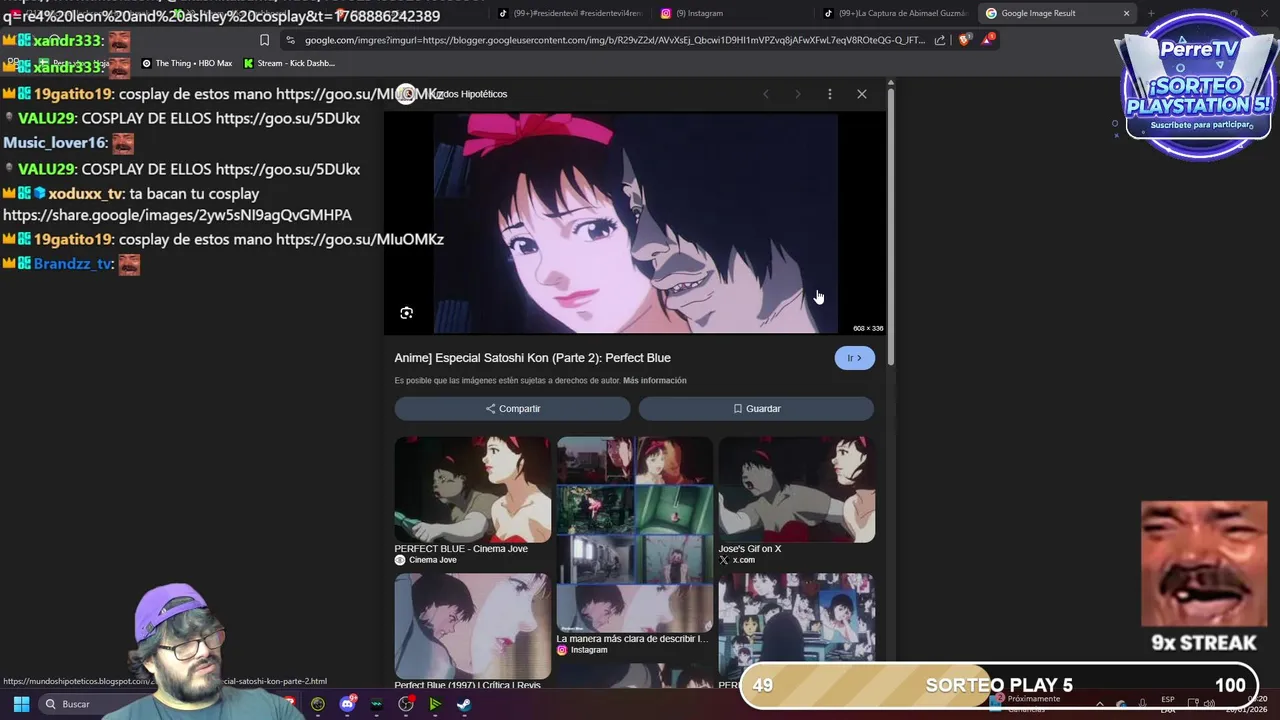Open the Más información link
1280x720 pixels.
pyautogui.click(x=654, y=381)
